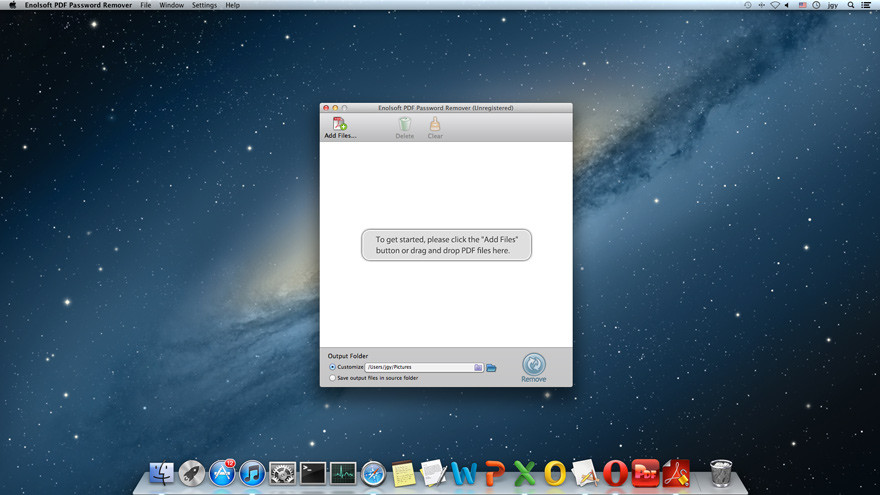Screen dimensions: 880x495
Task: Open the Settings menu
Action: [x=204, y=5]
